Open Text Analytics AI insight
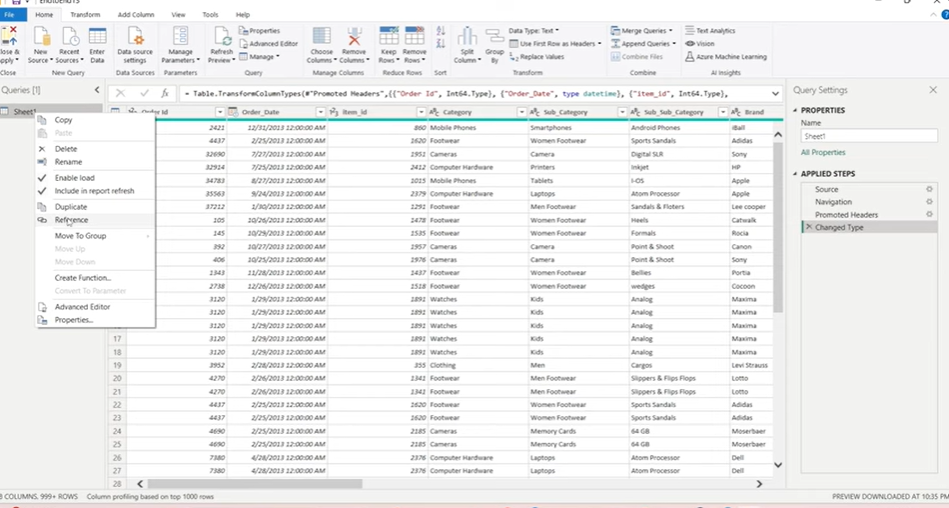Screen dimensions: 949x508 point(711,30)
